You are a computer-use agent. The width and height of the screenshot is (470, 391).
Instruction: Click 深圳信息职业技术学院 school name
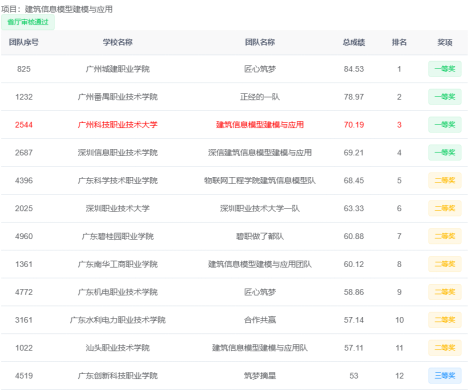(117, 153)
